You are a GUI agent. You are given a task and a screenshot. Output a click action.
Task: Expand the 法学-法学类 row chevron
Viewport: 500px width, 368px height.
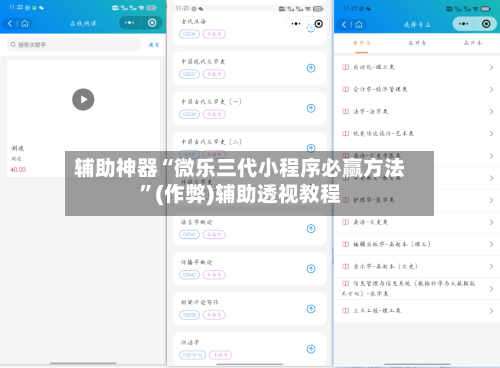[x=491, y=112]
